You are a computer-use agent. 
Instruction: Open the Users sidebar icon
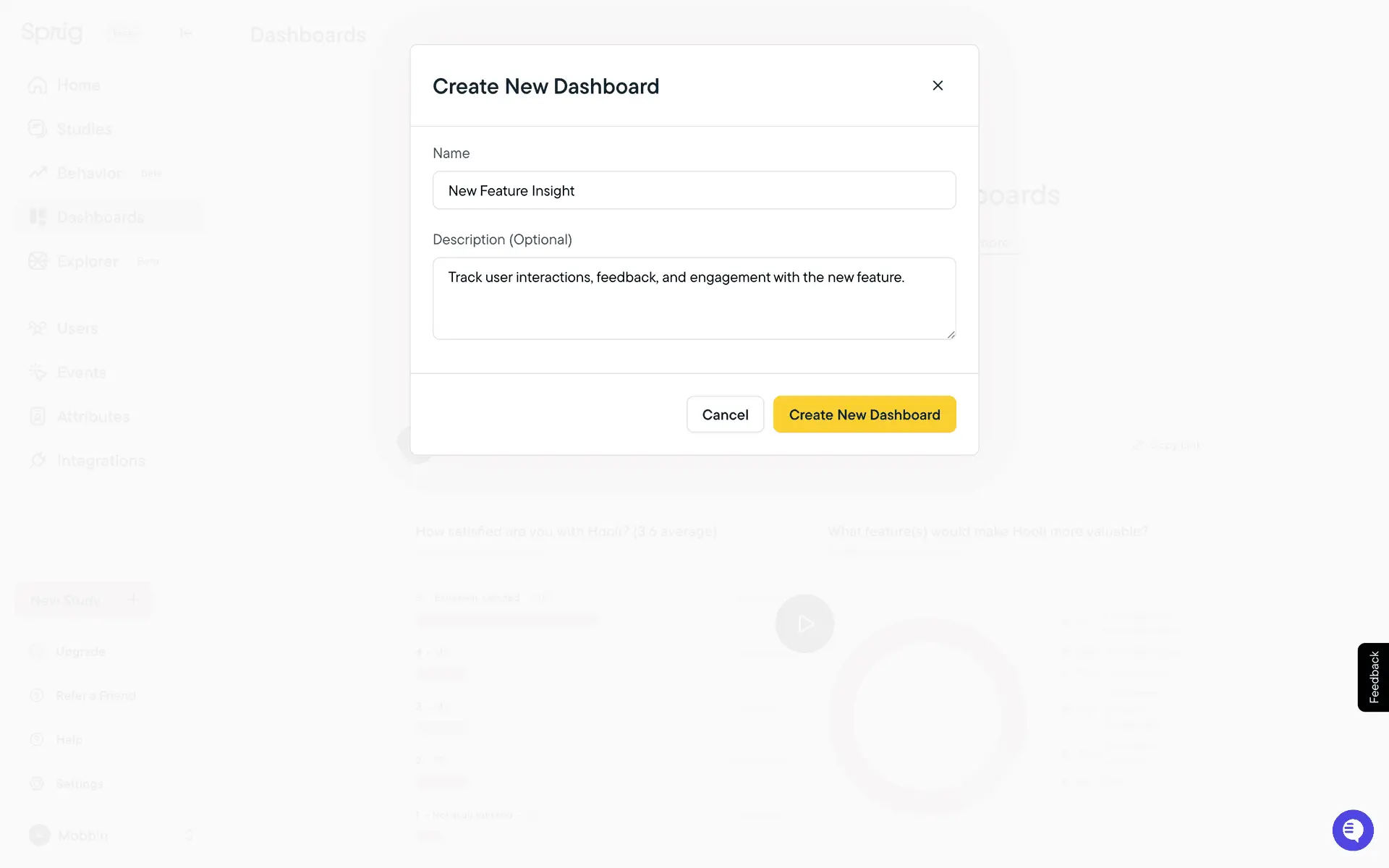click(x=38, y=328)
